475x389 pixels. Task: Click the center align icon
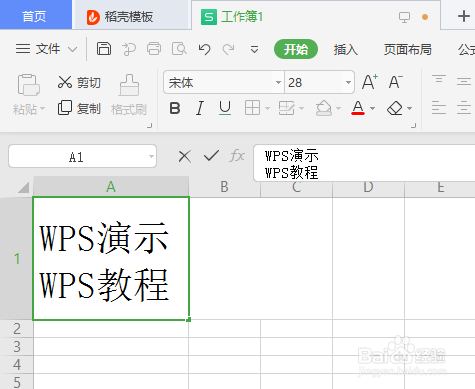click(464, 108)
